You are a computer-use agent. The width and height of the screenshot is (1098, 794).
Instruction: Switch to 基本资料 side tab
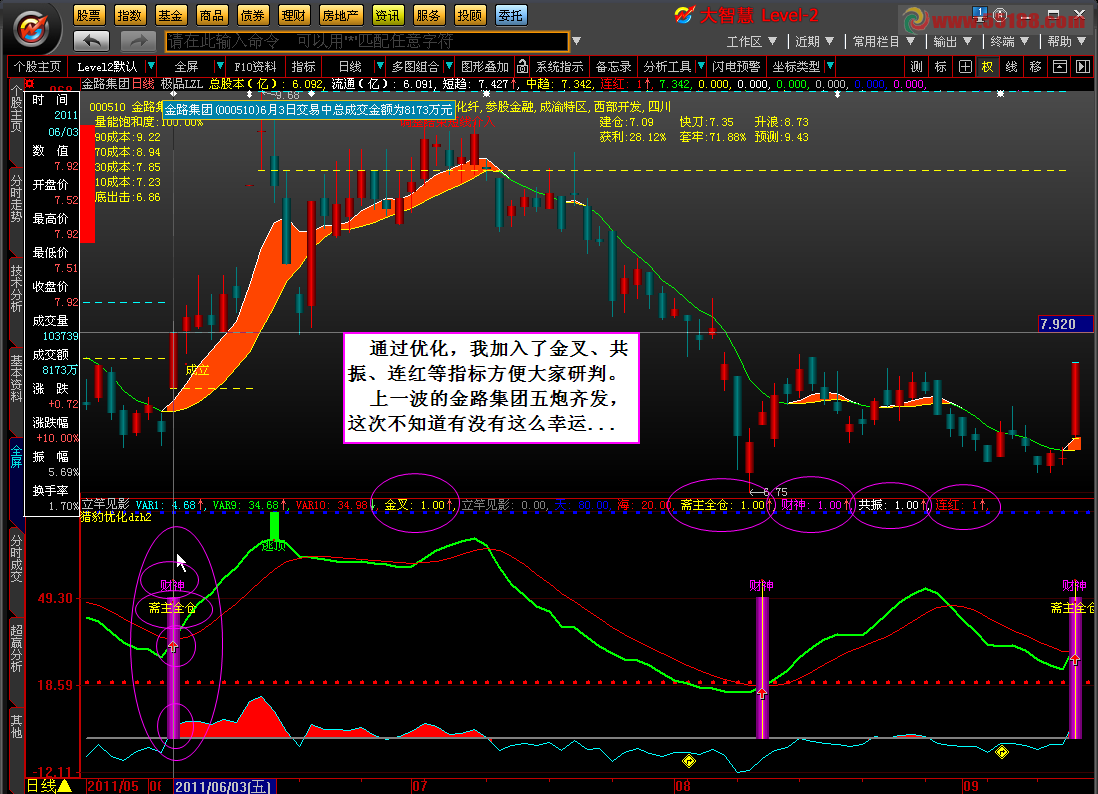16,377
